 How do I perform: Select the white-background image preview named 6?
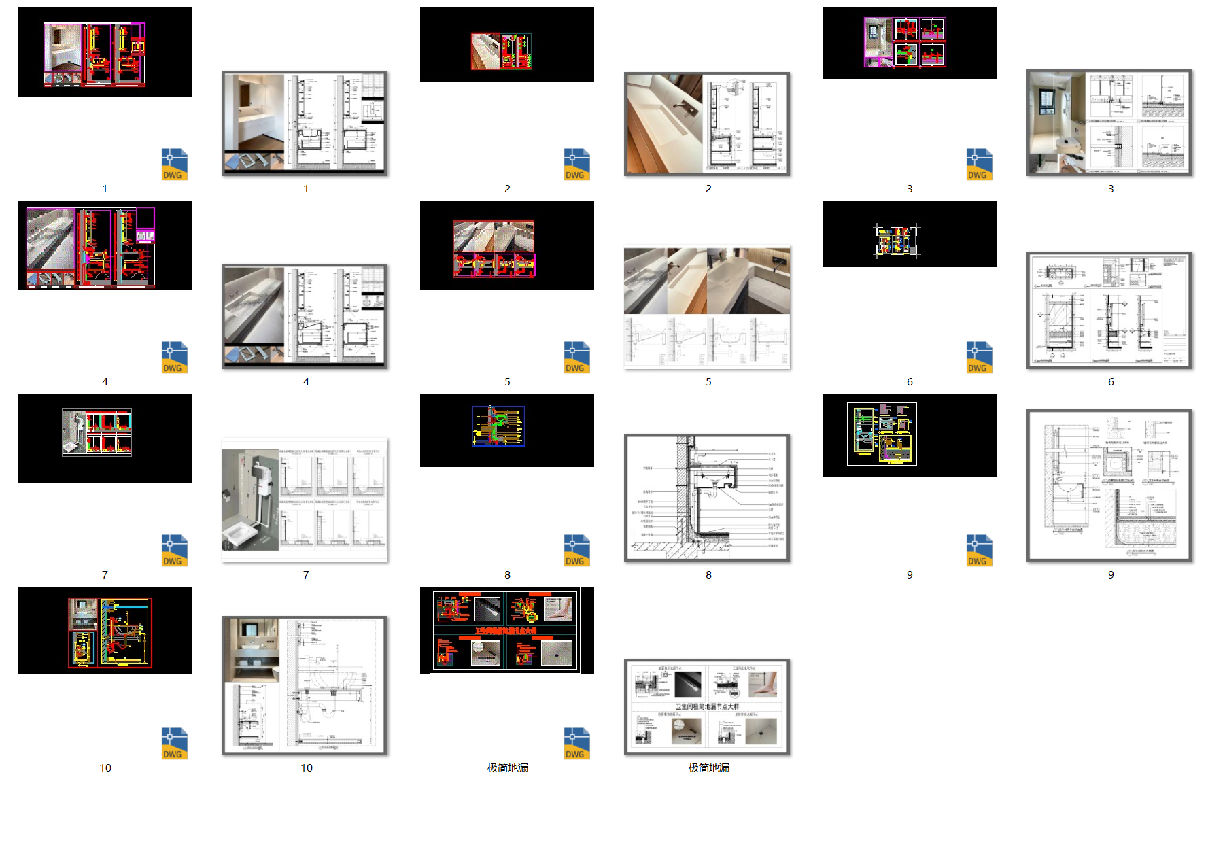pos(1109,310)
